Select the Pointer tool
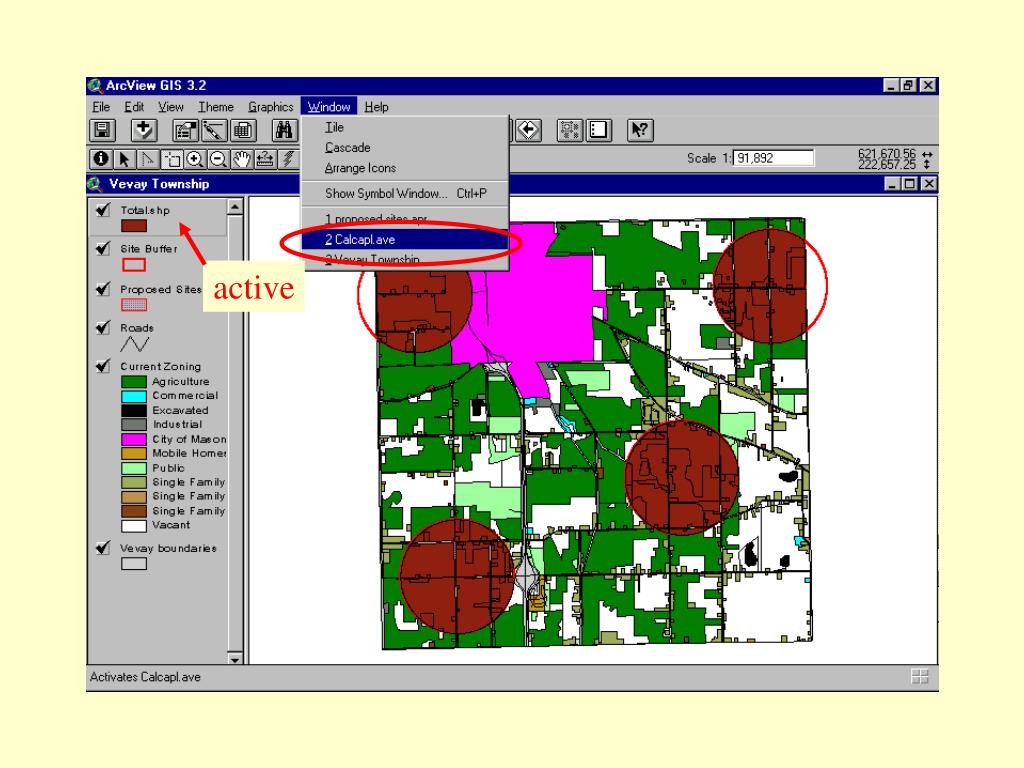The height and width of the screenshot is (768, 1024). [x=124, y=159]
